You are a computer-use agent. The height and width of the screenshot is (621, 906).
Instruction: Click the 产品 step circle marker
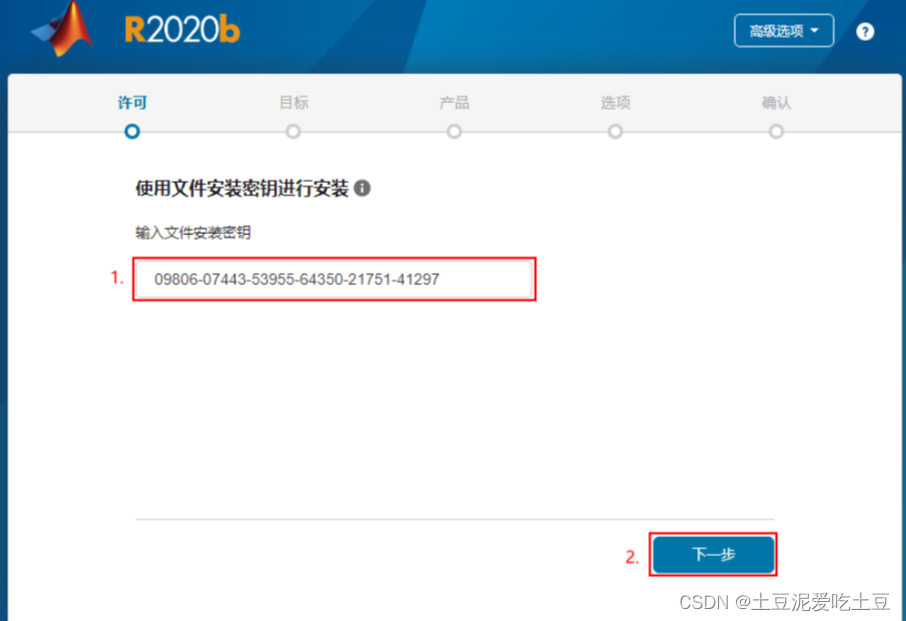click(454, 132)
